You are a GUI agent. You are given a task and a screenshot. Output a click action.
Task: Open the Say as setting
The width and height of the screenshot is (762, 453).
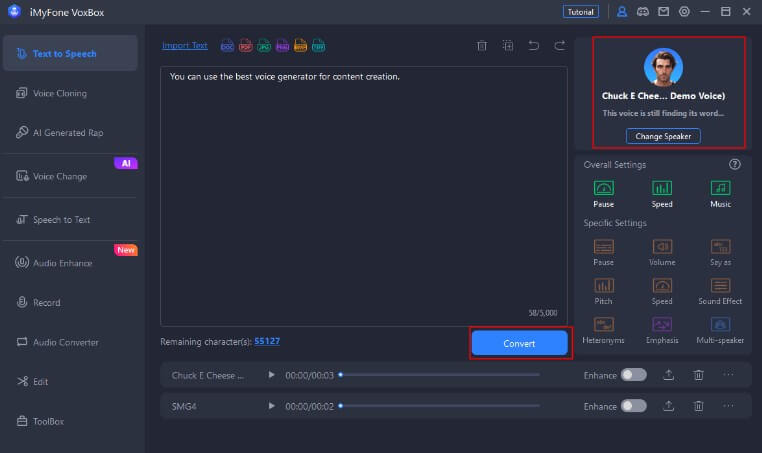(x=720, y=252)
